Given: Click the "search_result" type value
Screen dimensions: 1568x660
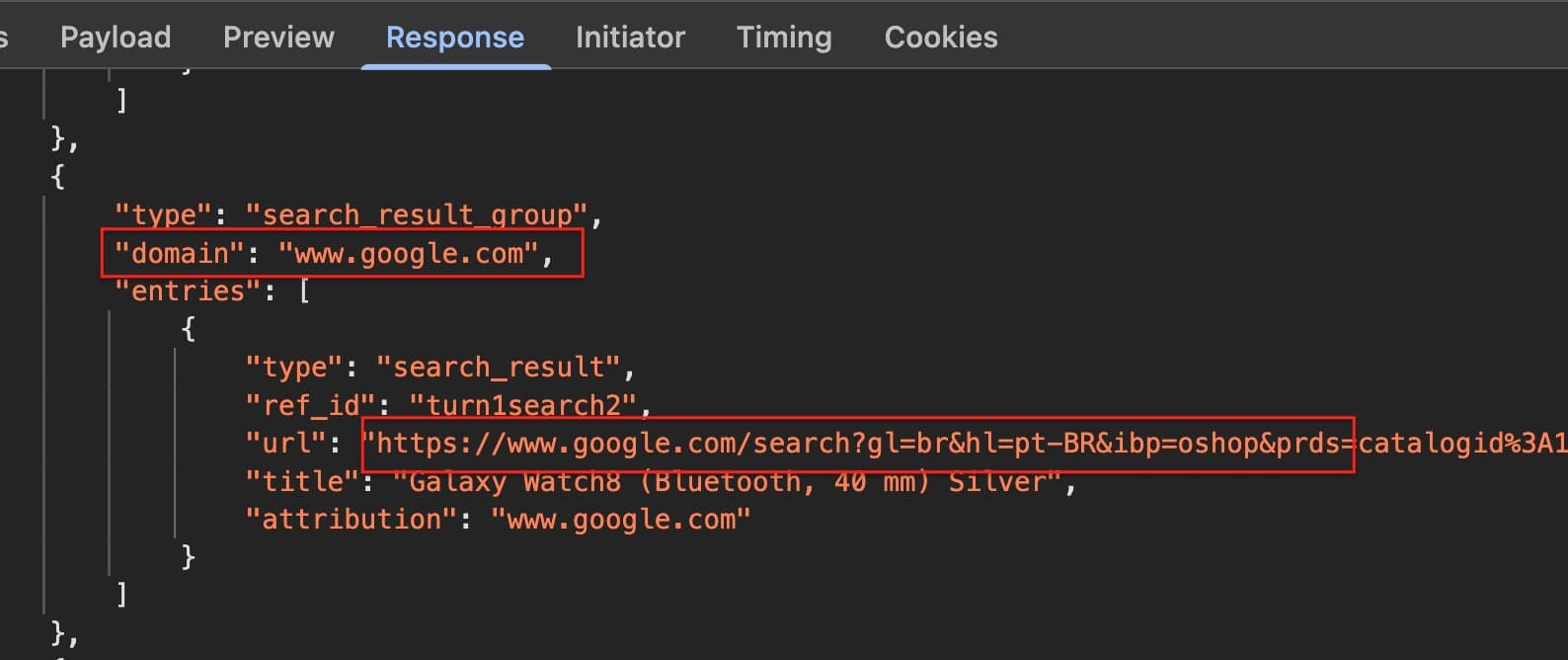Looking at the screenshot, I should (499, 367).
